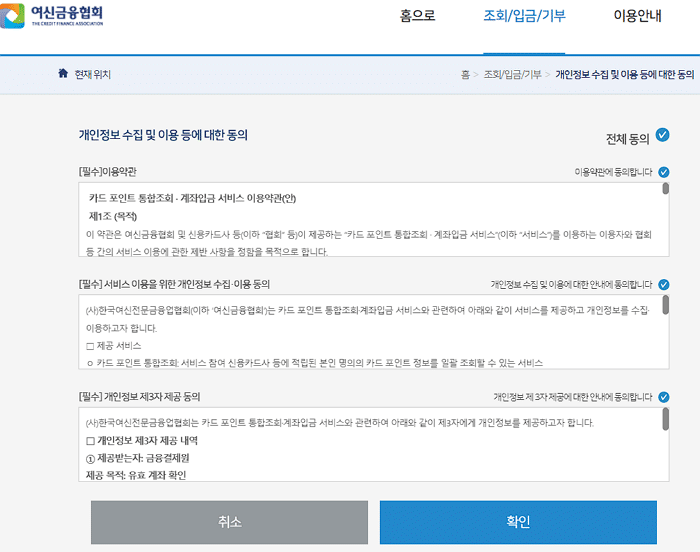Click the scrollbar in the 이용약관 box
The height and width of the screenshot is (552, 700).
click(x=665, y=193)
